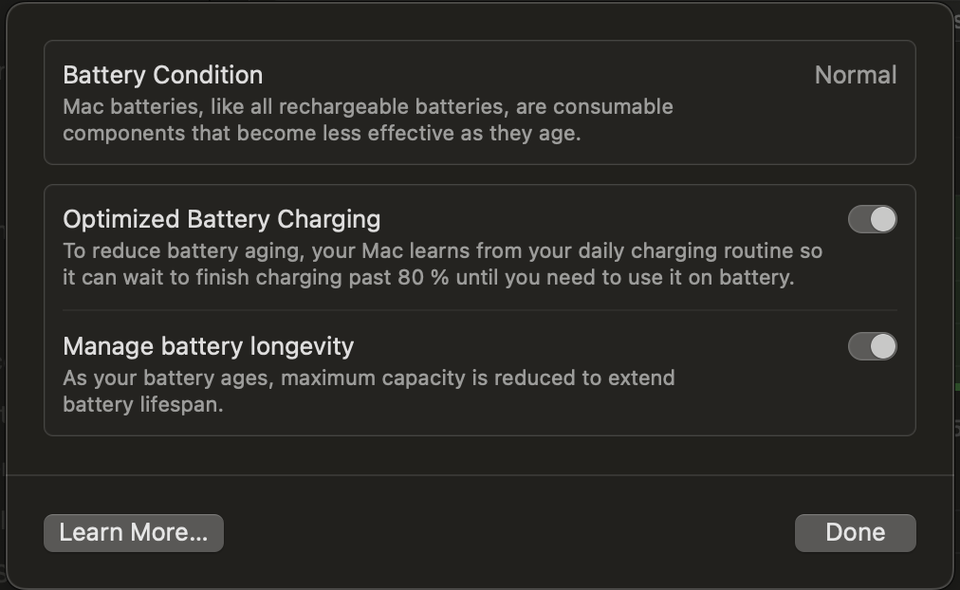Click the Manage battery longevity label
Viewport: 960px width, 590px height.
click(x=208, y=346)
